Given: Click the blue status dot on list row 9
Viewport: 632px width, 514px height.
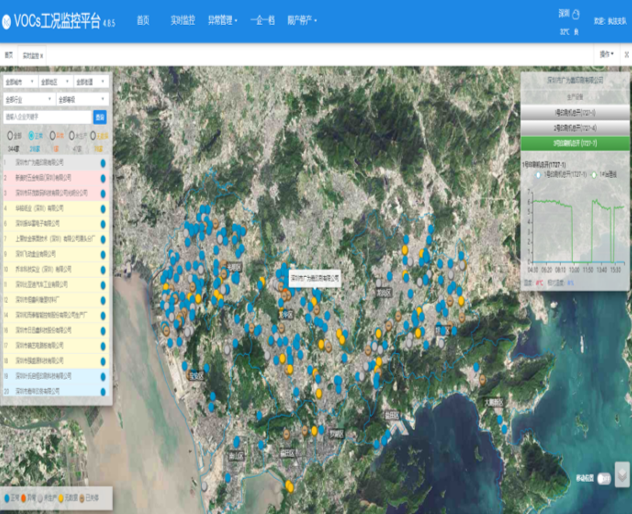Looking at the screenshot, I should click(103, 255).
